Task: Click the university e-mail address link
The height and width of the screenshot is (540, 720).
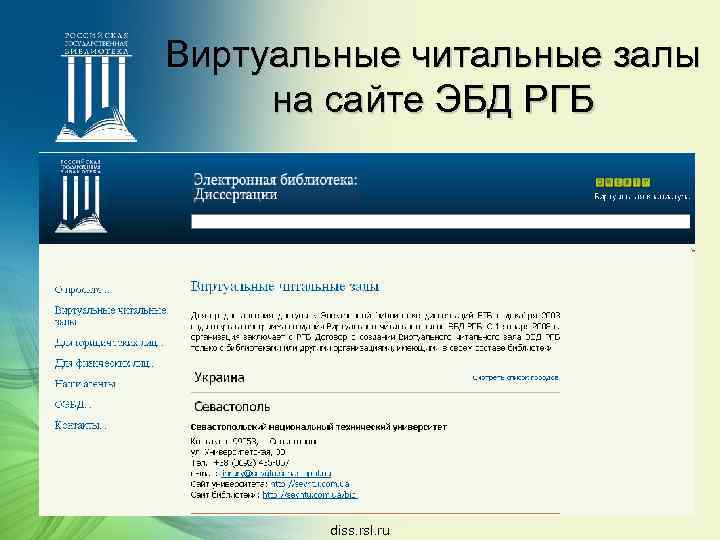Action: click(x=276, y=473)
